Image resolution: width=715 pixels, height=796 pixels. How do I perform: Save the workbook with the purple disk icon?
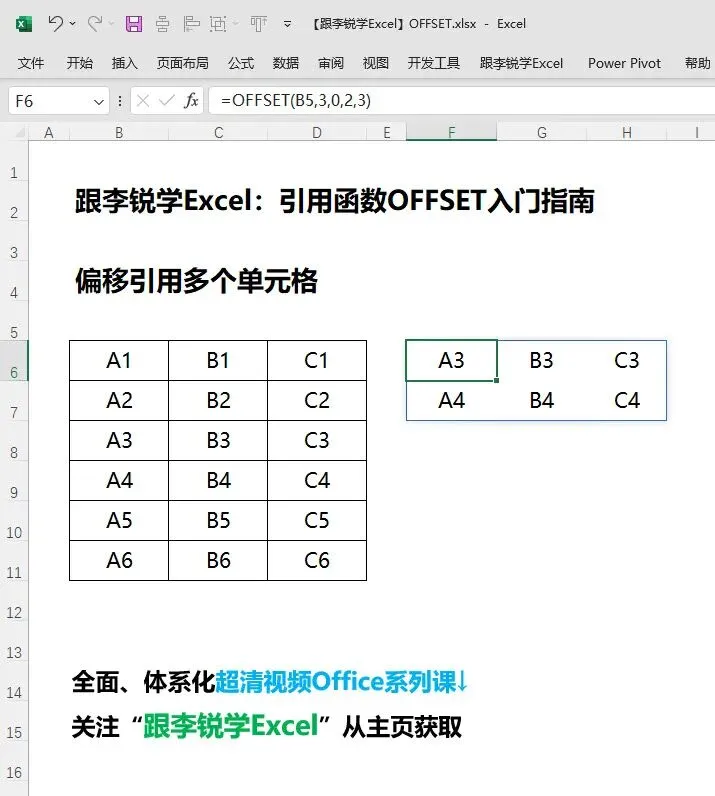[134, 23]
